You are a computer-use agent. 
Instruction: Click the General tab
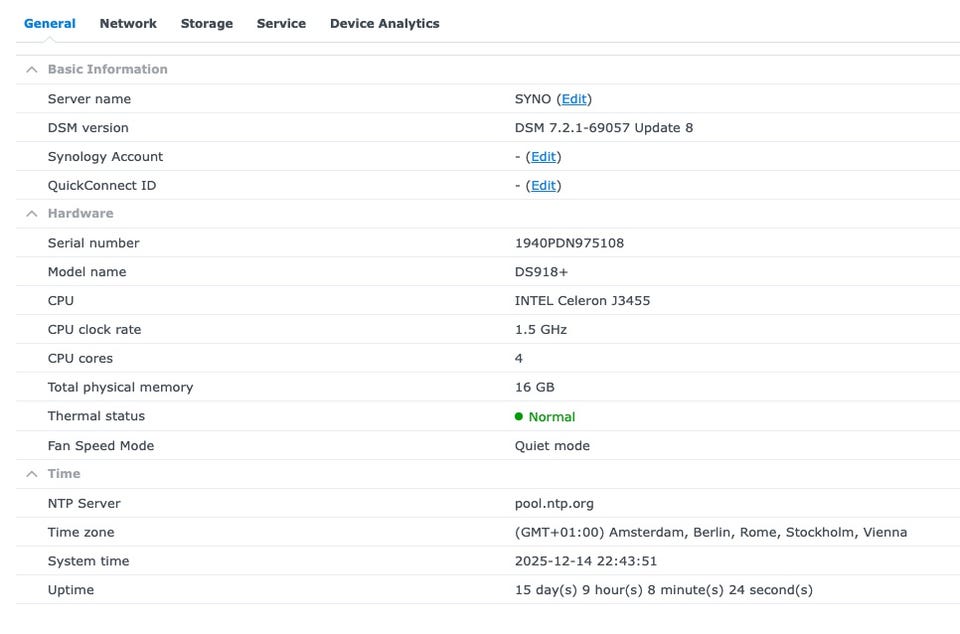pyautogui.click(x=50, y=23)
